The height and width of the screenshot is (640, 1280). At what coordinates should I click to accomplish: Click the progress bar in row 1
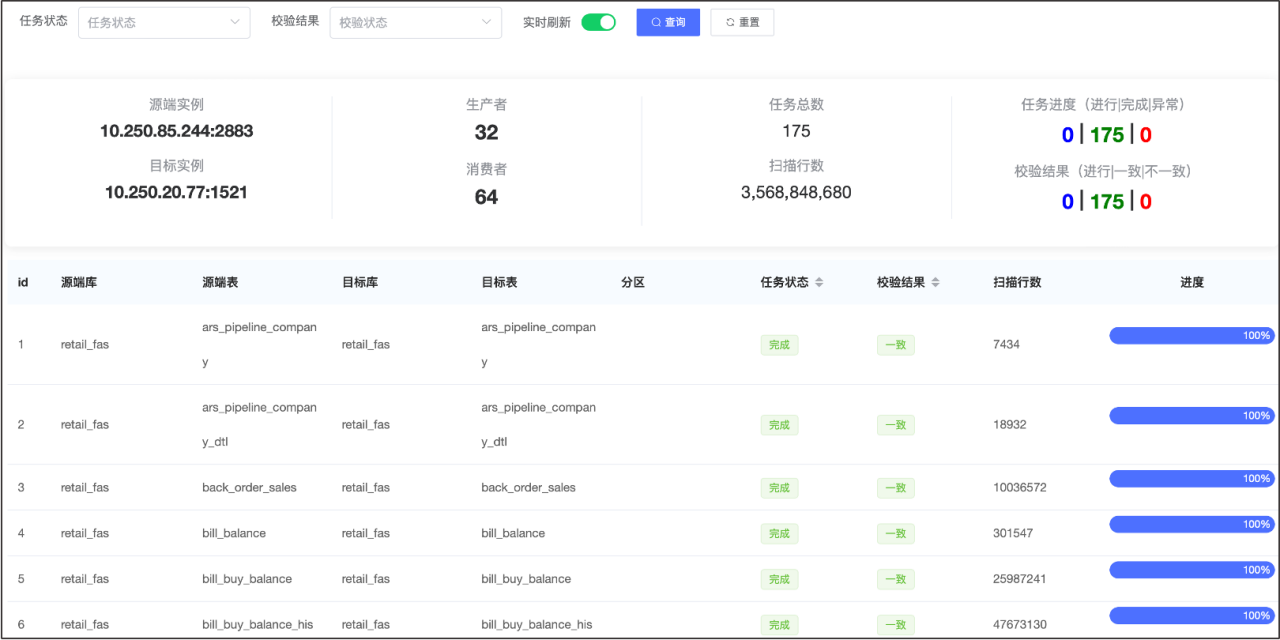[1191, 336]
